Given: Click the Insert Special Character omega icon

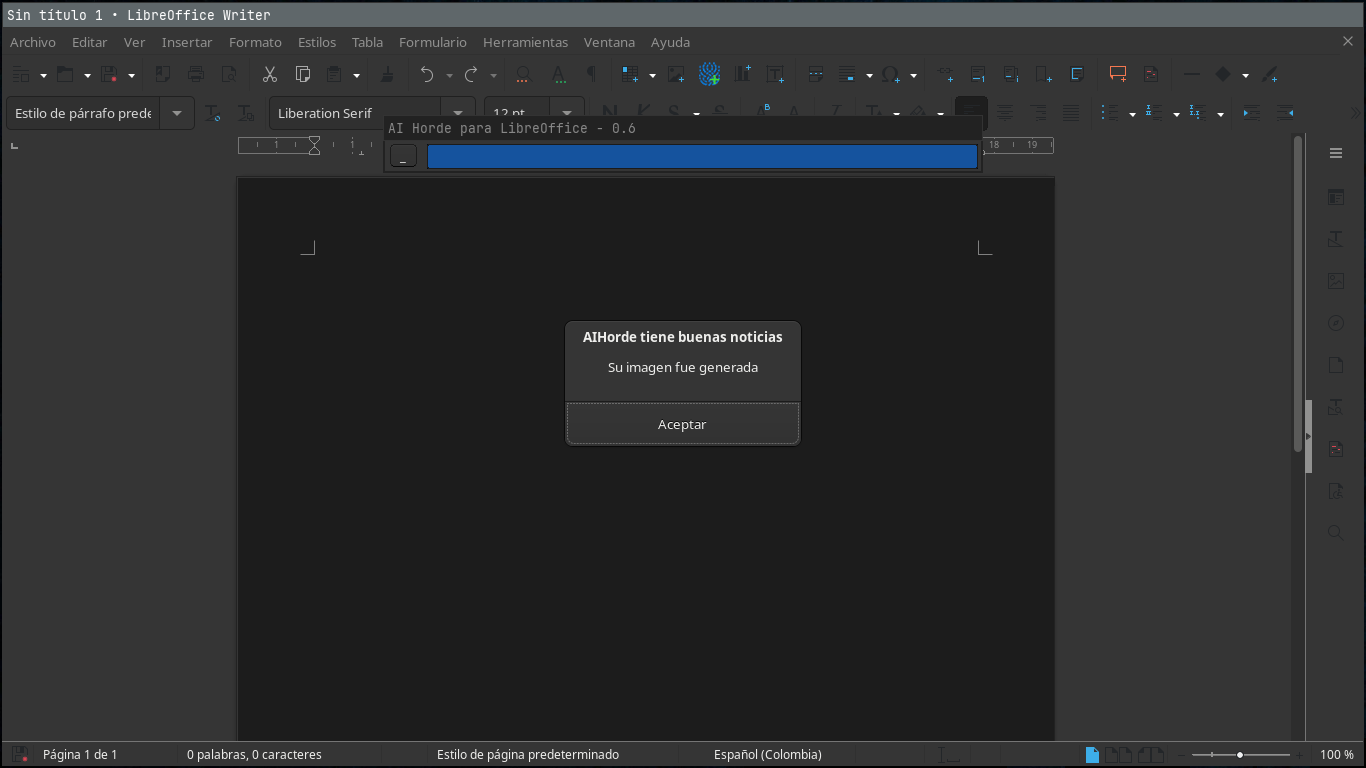Looking at the screenshot, I should pos(891,74).
